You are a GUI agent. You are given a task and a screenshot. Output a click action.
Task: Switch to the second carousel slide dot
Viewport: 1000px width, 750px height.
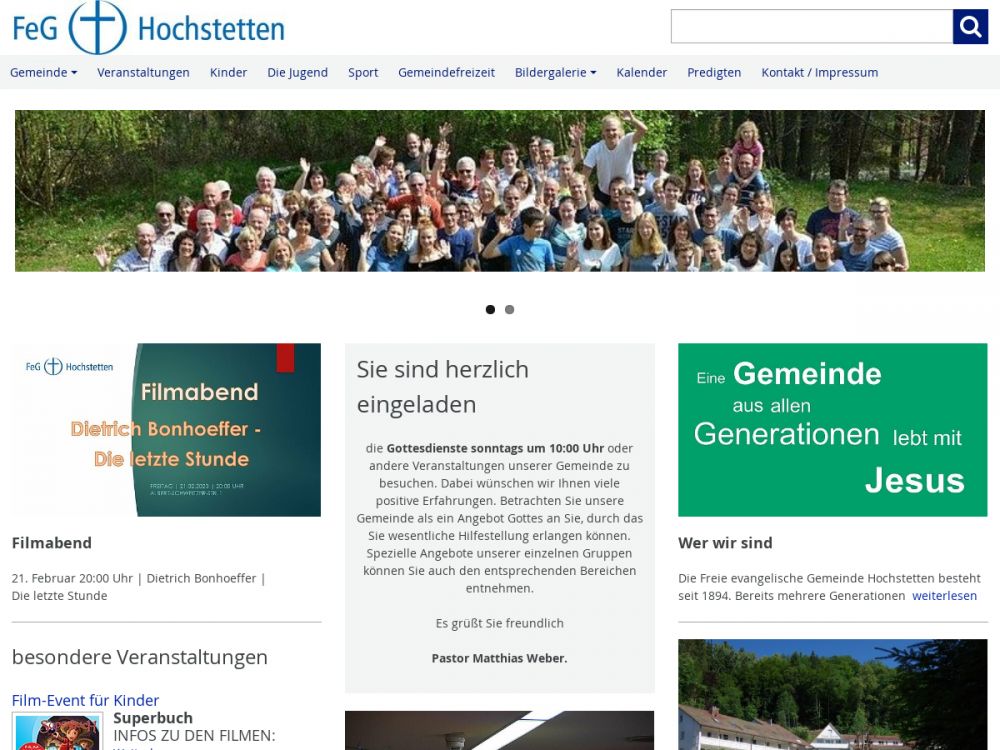point(509,310)
